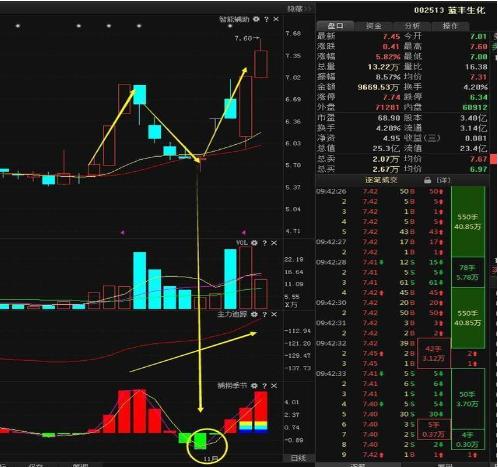Switch to the 分析 tab
The width and height of the screenshot is (498, 467).
tap(412, 26)
